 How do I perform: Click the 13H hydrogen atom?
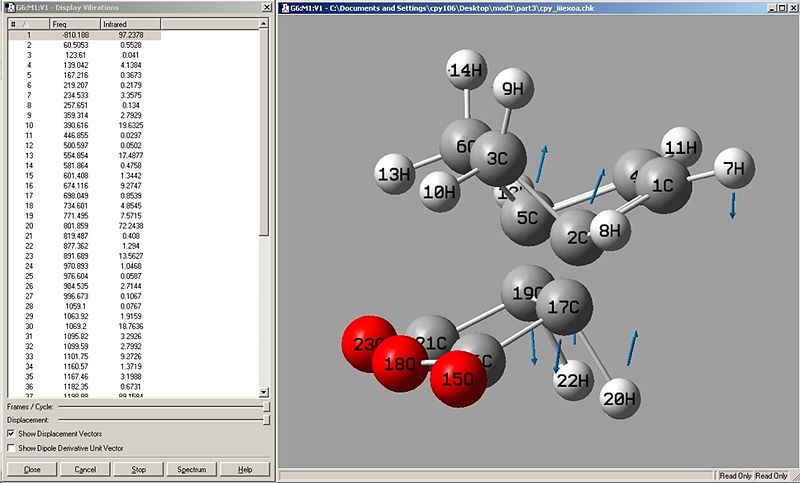394,174
